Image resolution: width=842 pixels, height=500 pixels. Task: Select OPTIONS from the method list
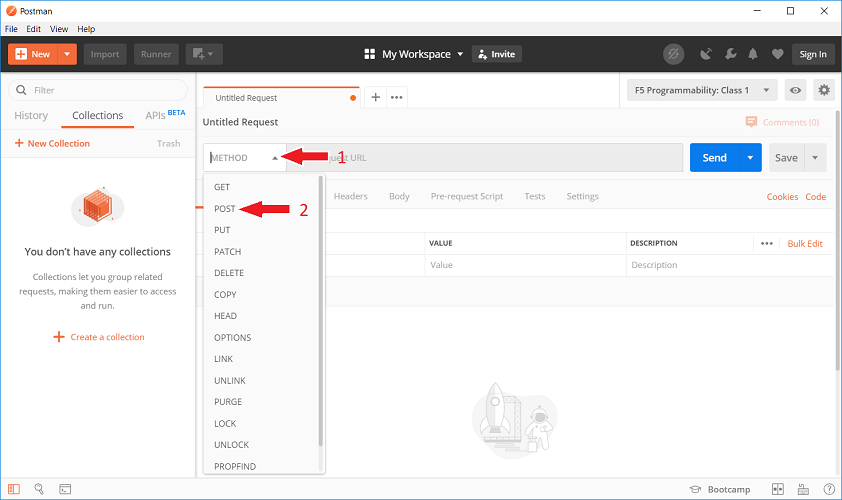[x=262, y=337]
